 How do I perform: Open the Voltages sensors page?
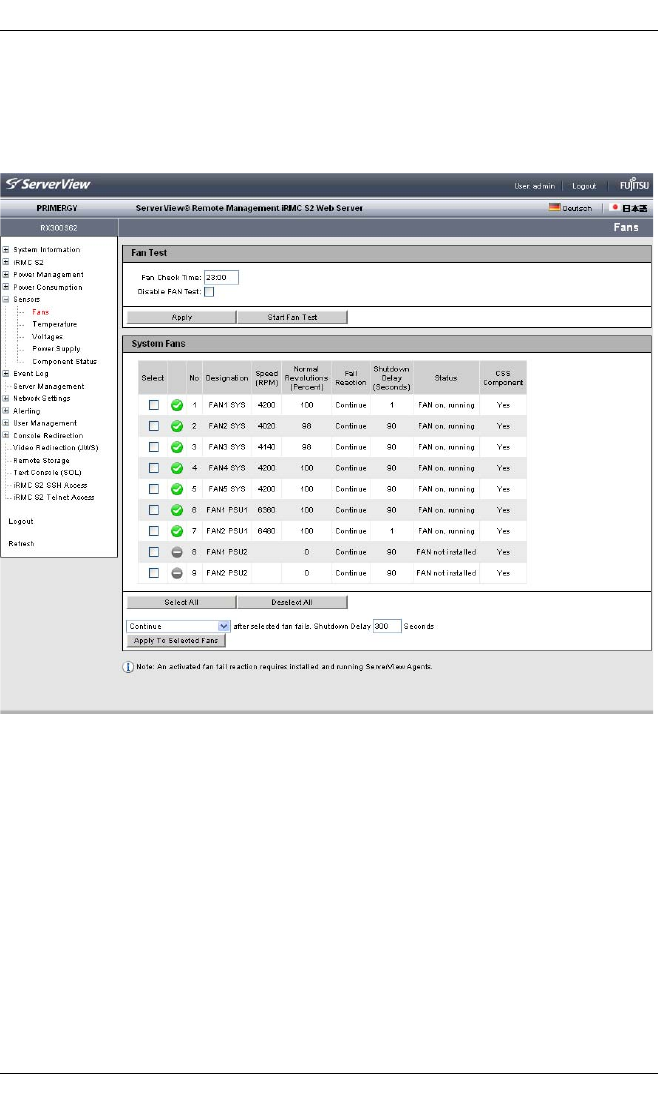47,337
